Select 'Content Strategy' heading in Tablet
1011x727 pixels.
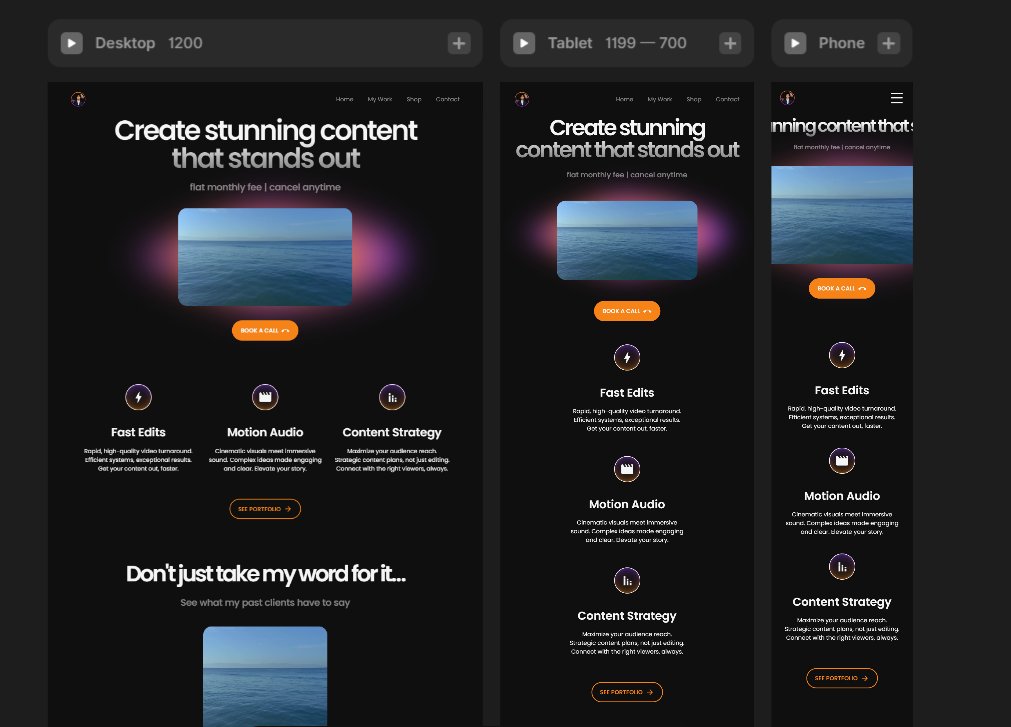pyautogui.click(x=627, y=616)
